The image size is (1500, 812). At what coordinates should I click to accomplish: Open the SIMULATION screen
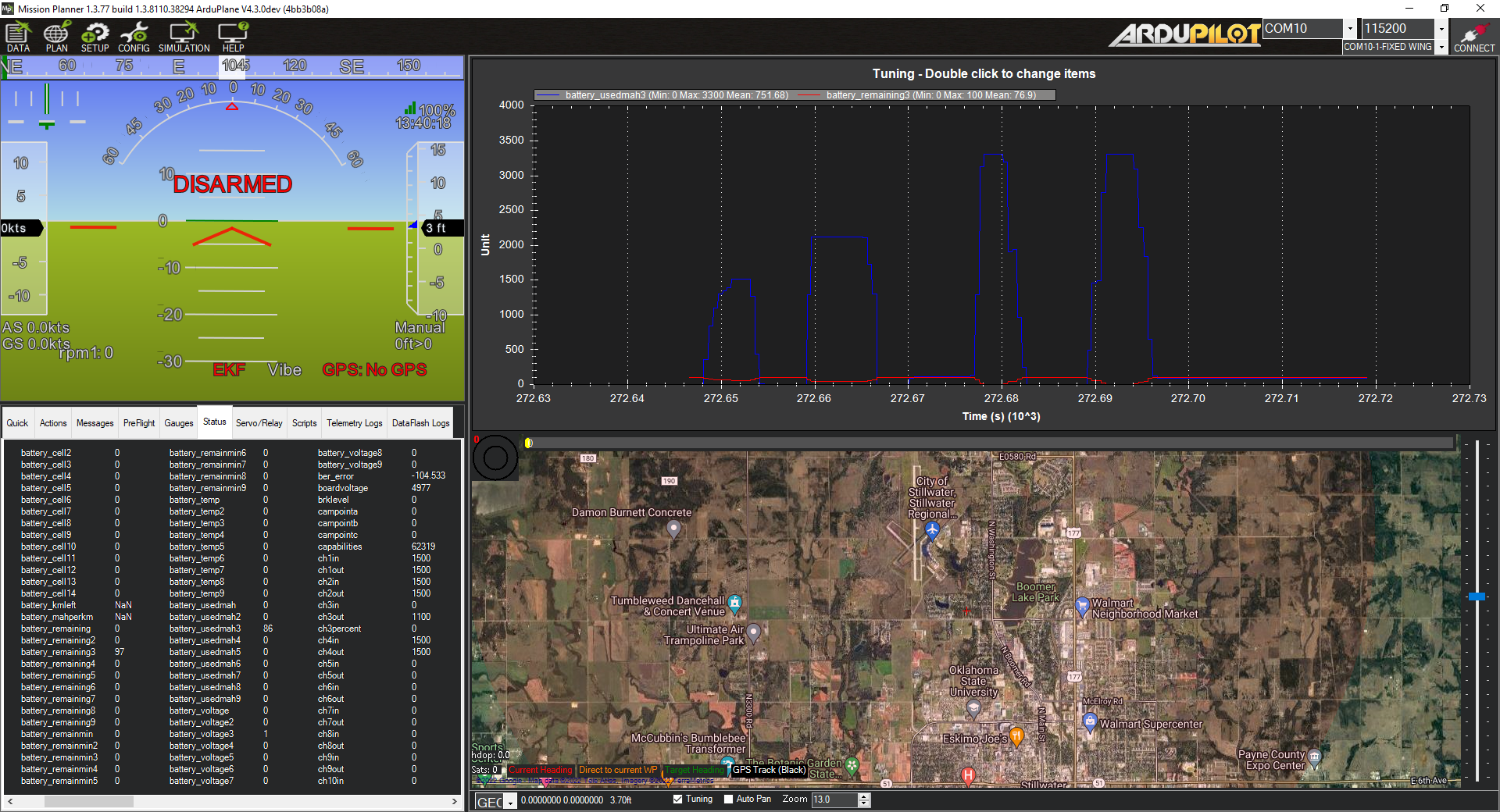[184, 37]
